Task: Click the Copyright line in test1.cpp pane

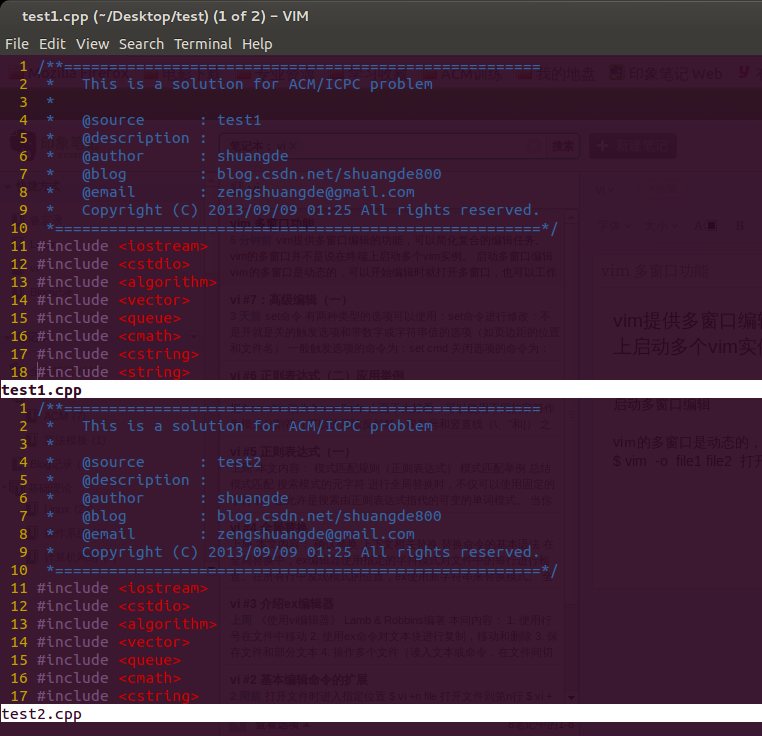Action: click(311, 210)
